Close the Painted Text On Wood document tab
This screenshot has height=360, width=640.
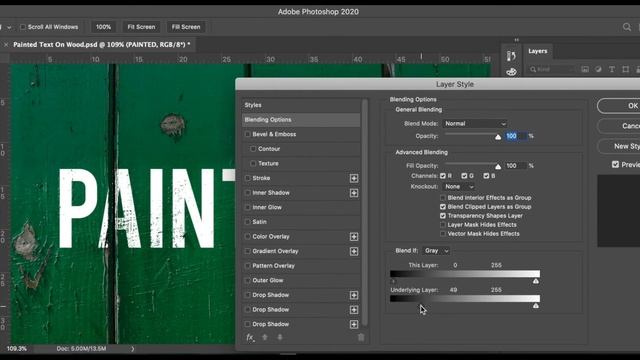[x=6, y=44]
